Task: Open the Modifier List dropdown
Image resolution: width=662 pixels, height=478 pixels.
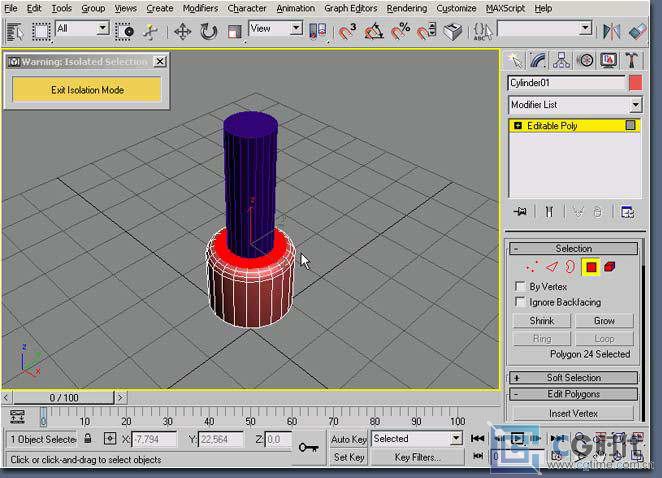Action: pos(575,105)
